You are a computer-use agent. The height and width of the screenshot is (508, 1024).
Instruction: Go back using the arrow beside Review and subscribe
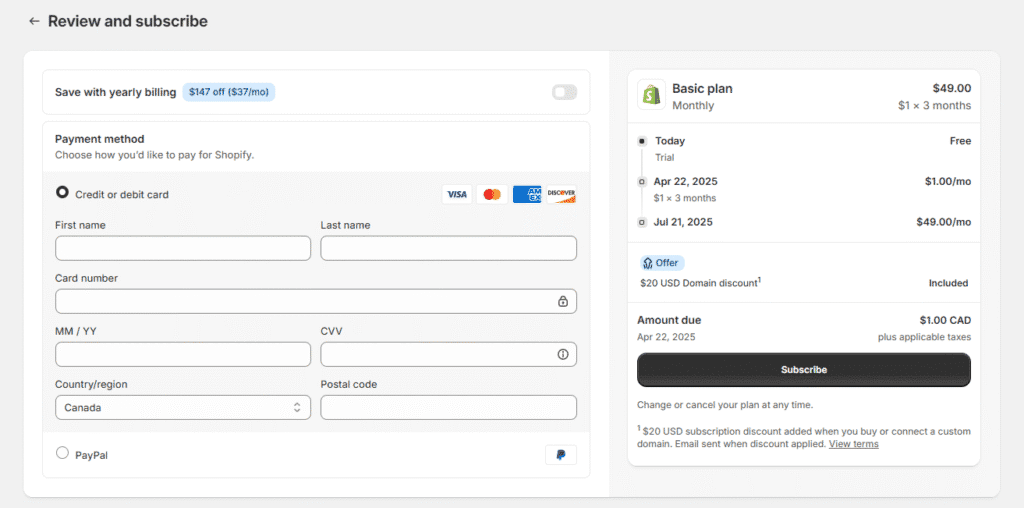tap(34, 22)
